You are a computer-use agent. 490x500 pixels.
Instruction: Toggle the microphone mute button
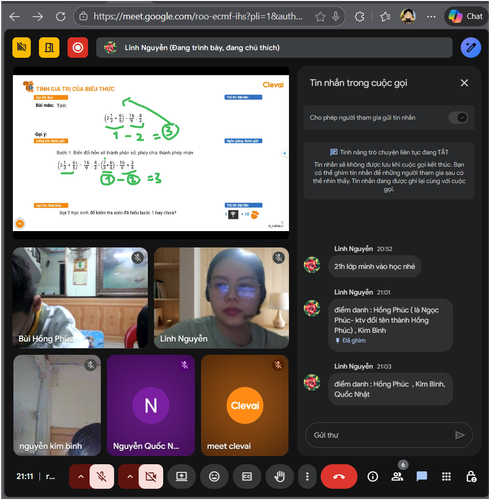[x=102, y=477]
